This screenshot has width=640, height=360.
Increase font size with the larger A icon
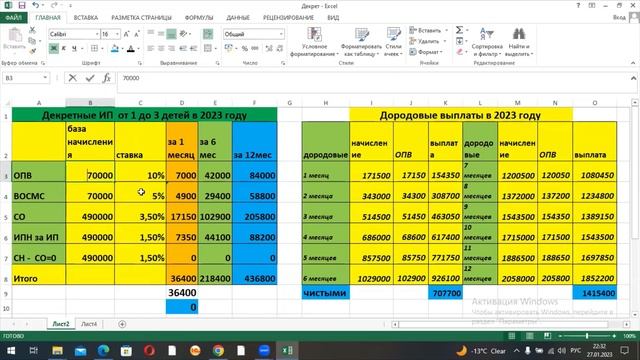click(x=126, y=34)
